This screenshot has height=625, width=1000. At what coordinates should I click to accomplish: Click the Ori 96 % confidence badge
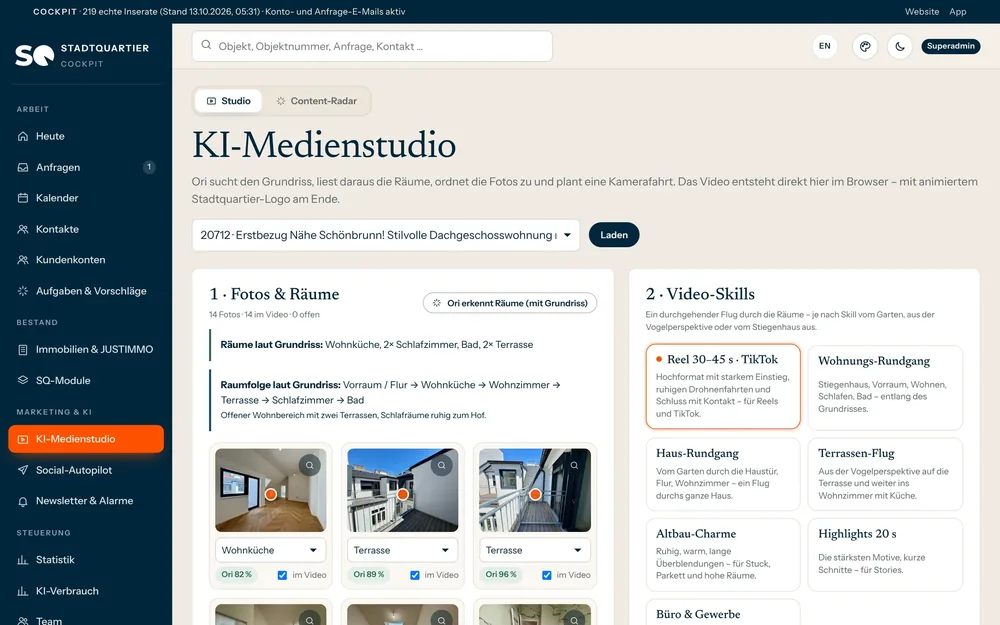(x=501, y=575)
